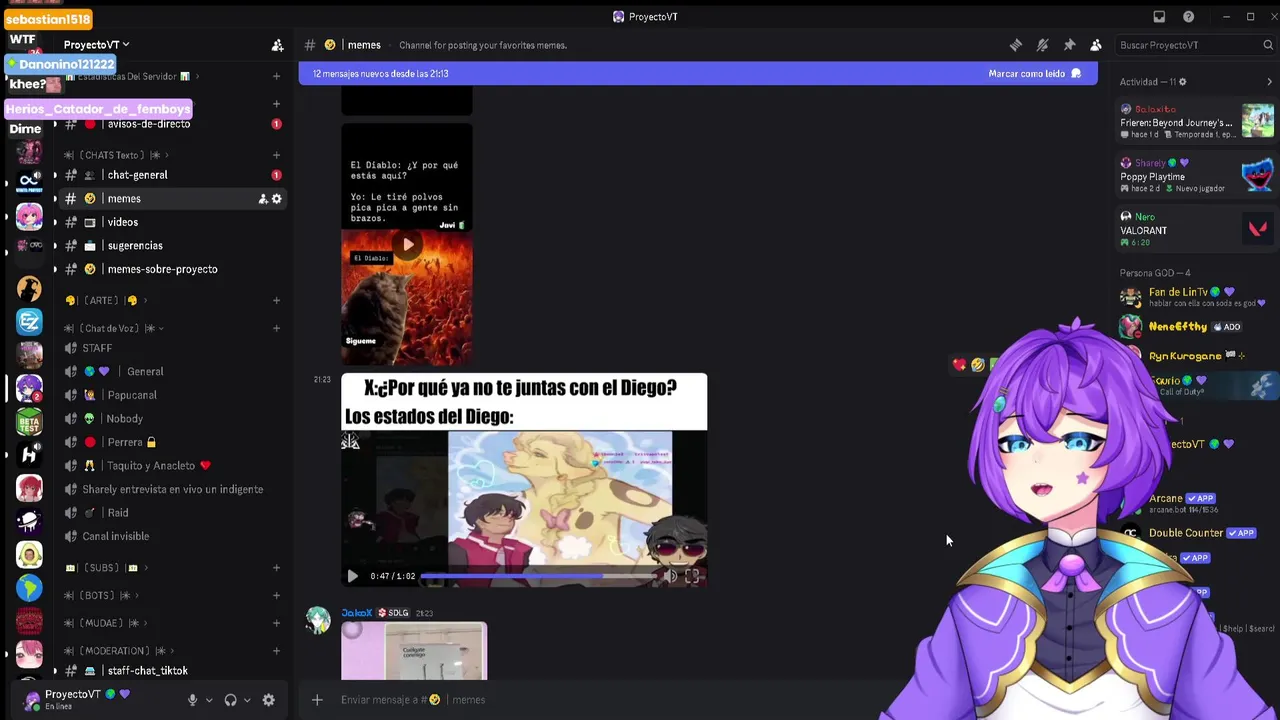
Task: Open Activity settings gear icon
Action: pos(1182,82)
